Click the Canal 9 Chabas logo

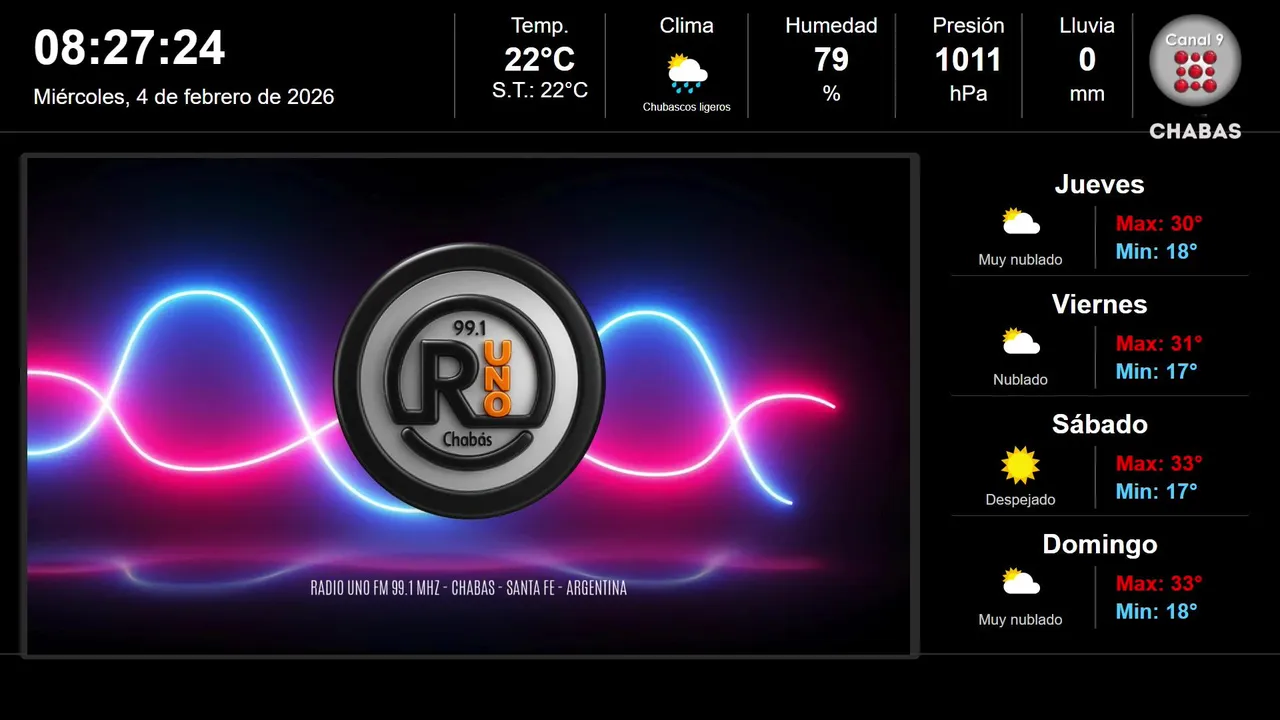click(1195, 77)
